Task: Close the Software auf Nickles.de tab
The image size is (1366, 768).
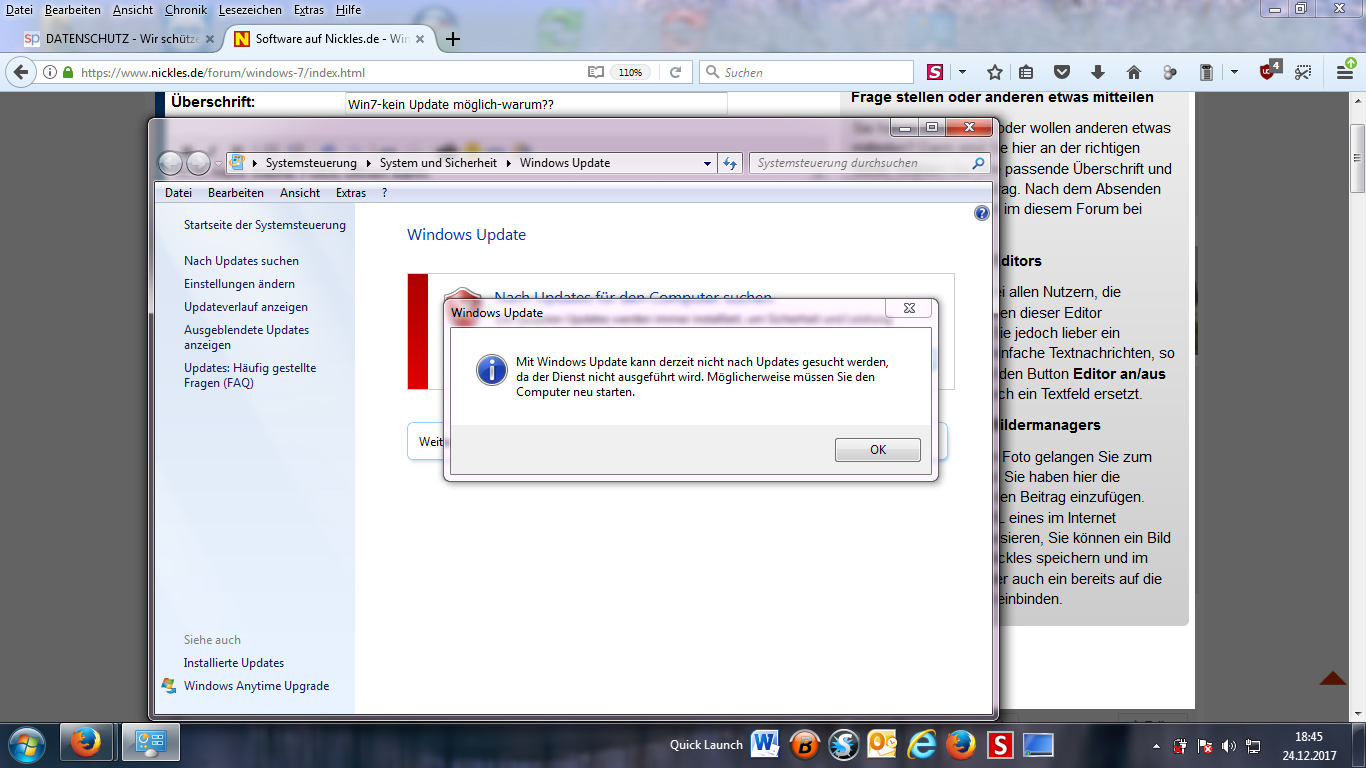Action: pos(420,39)
